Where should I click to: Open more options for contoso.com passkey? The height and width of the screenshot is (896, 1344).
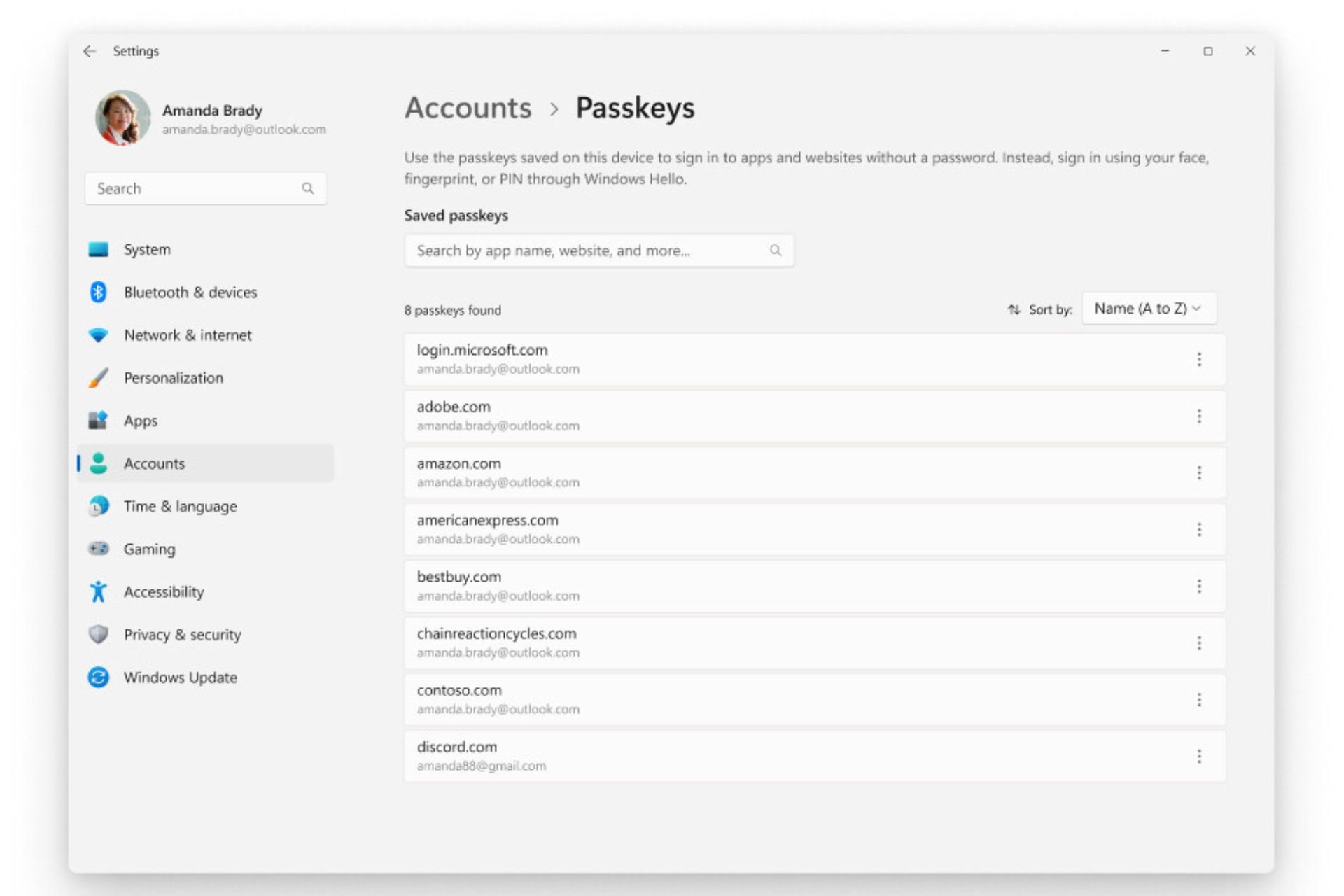pos(1199,700)
